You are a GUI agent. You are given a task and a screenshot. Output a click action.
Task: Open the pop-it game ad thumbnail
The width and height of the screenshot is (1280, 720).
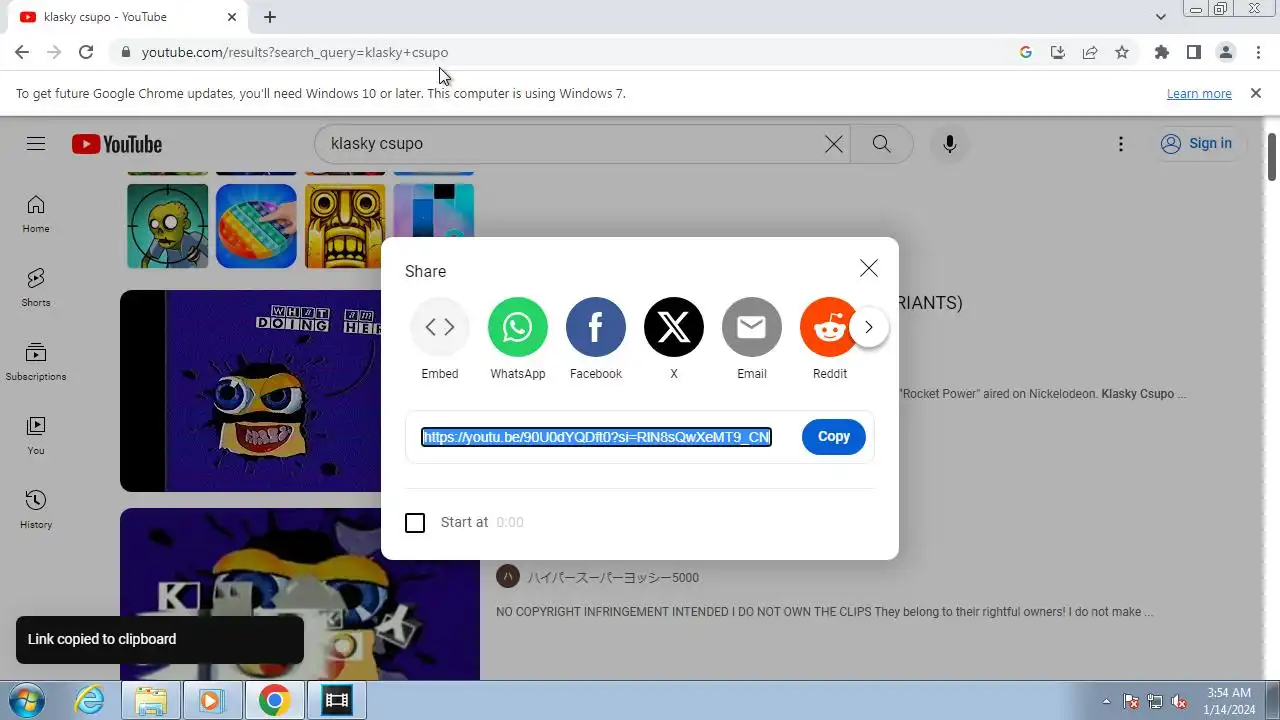tap(256, 226)
